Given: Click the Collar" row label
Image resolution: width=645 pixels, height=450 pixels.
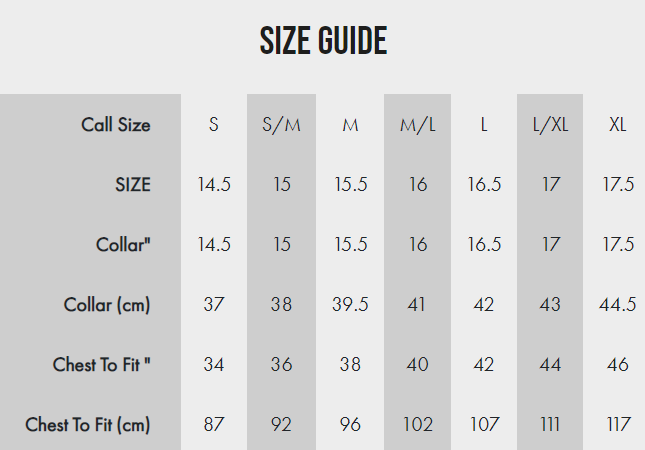Looking at the screenshot, I should pos(123,244).
